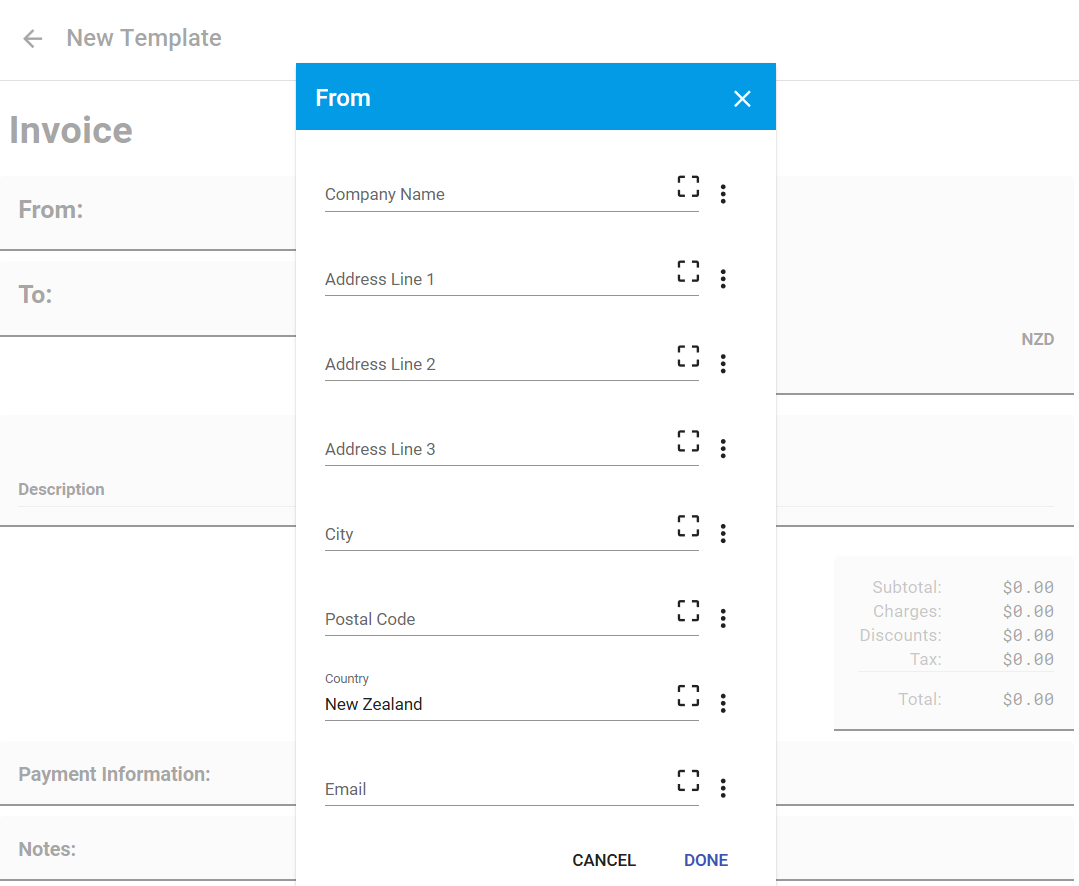Open three-dot menu for Country field
The image size is (1079, 886).
tap(723, 704)
